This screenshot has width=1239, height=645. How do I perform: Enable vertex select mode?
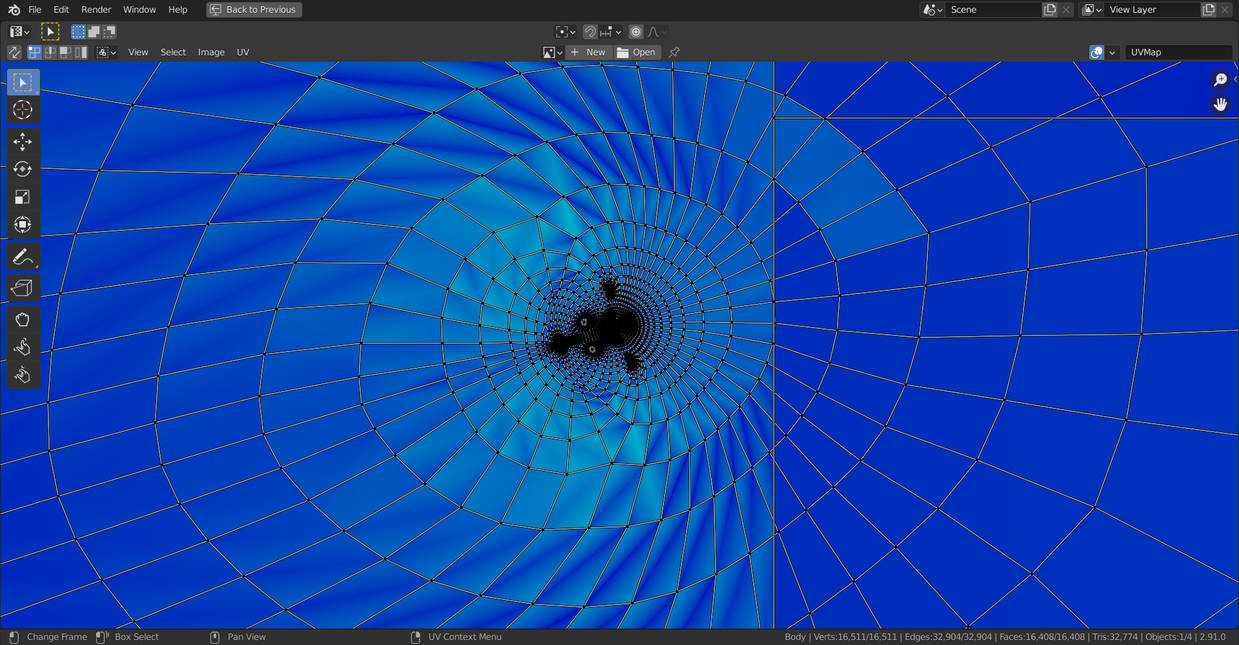tap(35, 52)
